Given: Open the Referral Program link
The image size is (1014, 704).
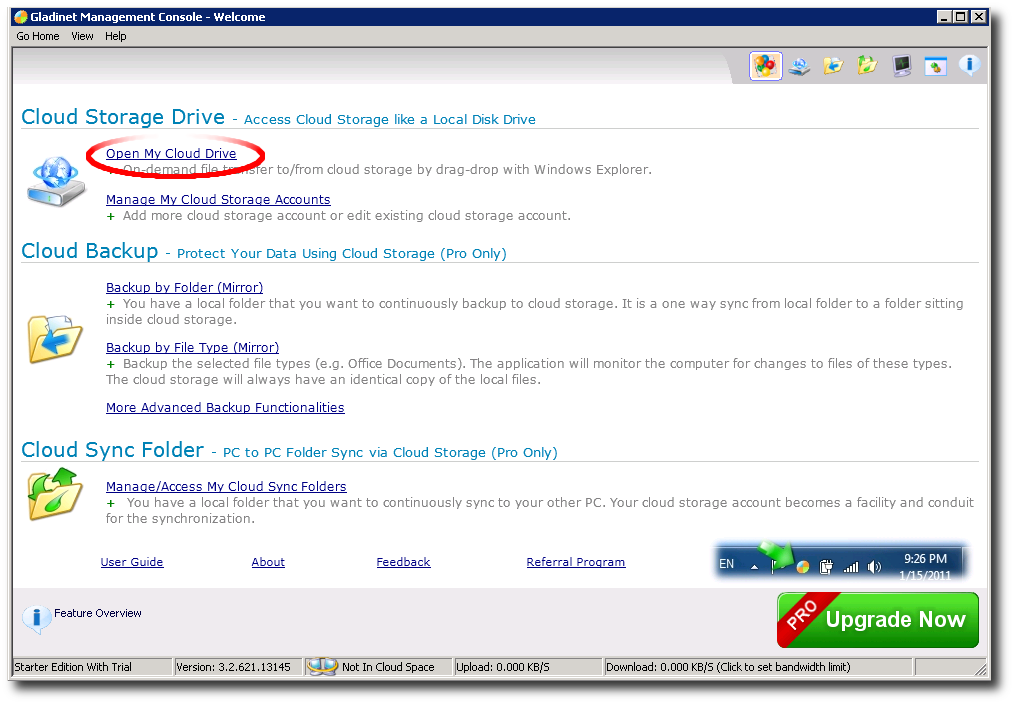Looking at the screenshot, I should (576, 562).
